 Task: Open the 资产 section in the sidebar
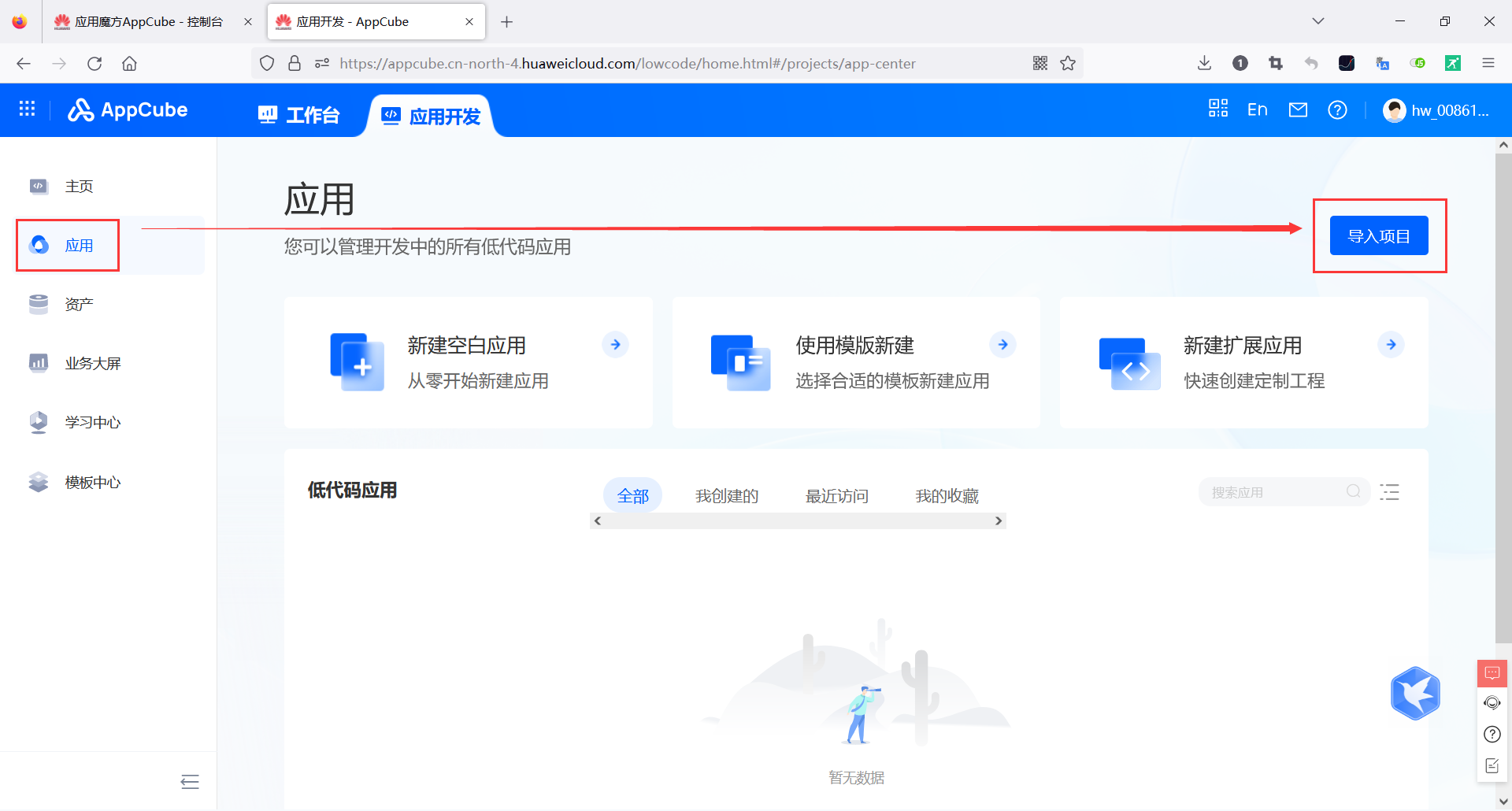(78, 304)
